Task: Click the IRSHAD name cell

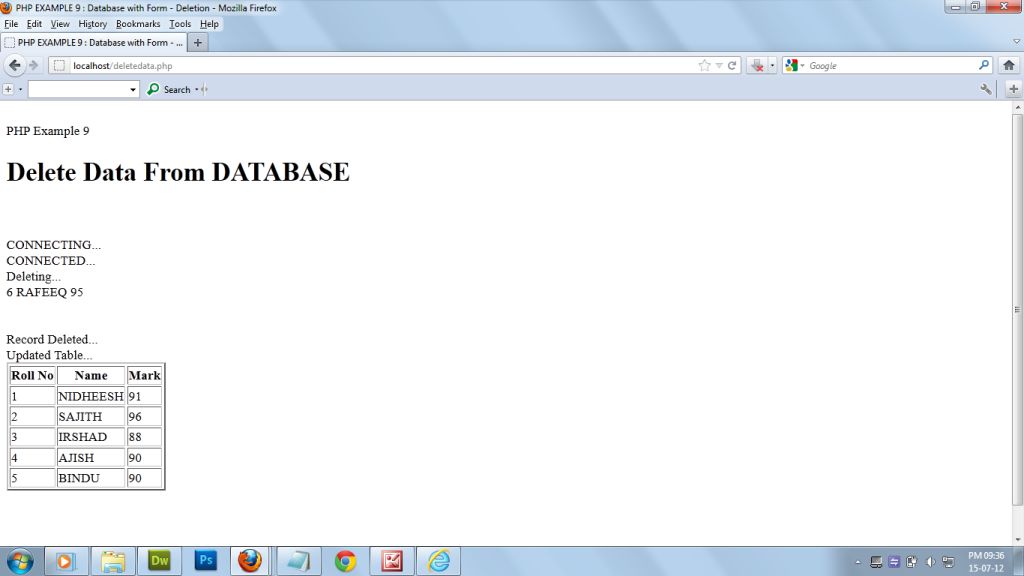Action: 91,437
